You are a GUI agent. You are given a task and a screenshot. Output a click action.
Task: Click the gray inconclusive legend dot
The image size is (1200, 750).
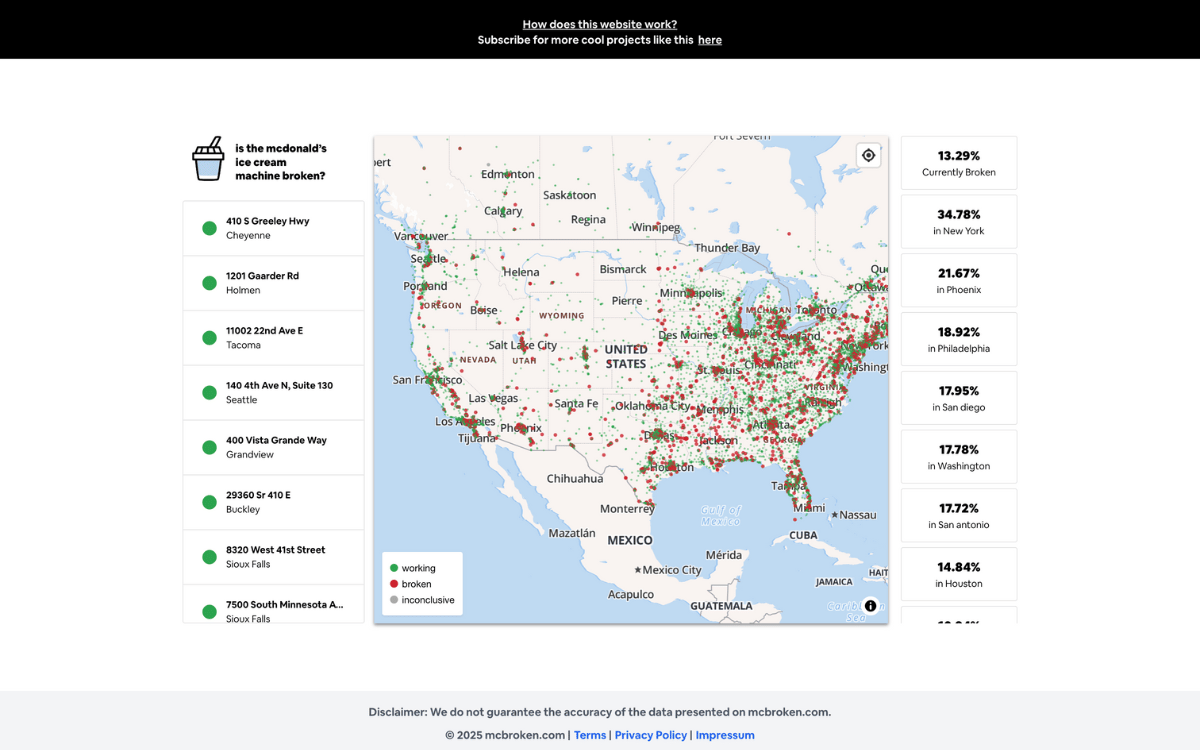pyautogui.click(x=394, y=600)
